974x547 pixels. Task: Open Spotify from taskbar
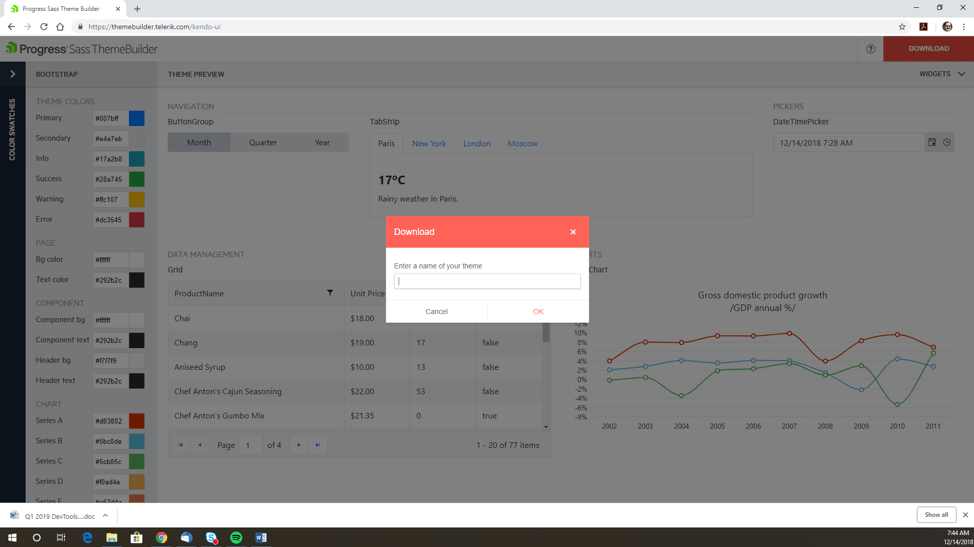pos(236,538)
